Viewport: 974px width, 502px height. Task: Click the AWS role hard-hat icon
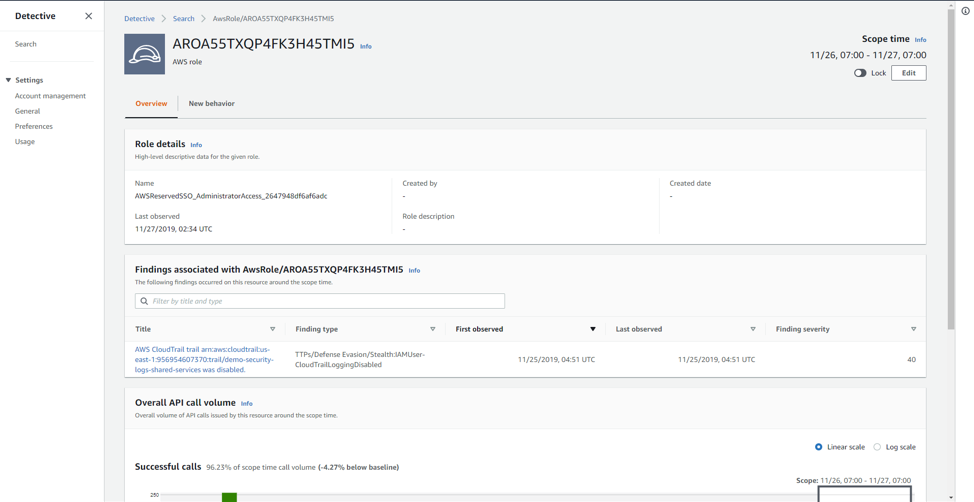145,54
